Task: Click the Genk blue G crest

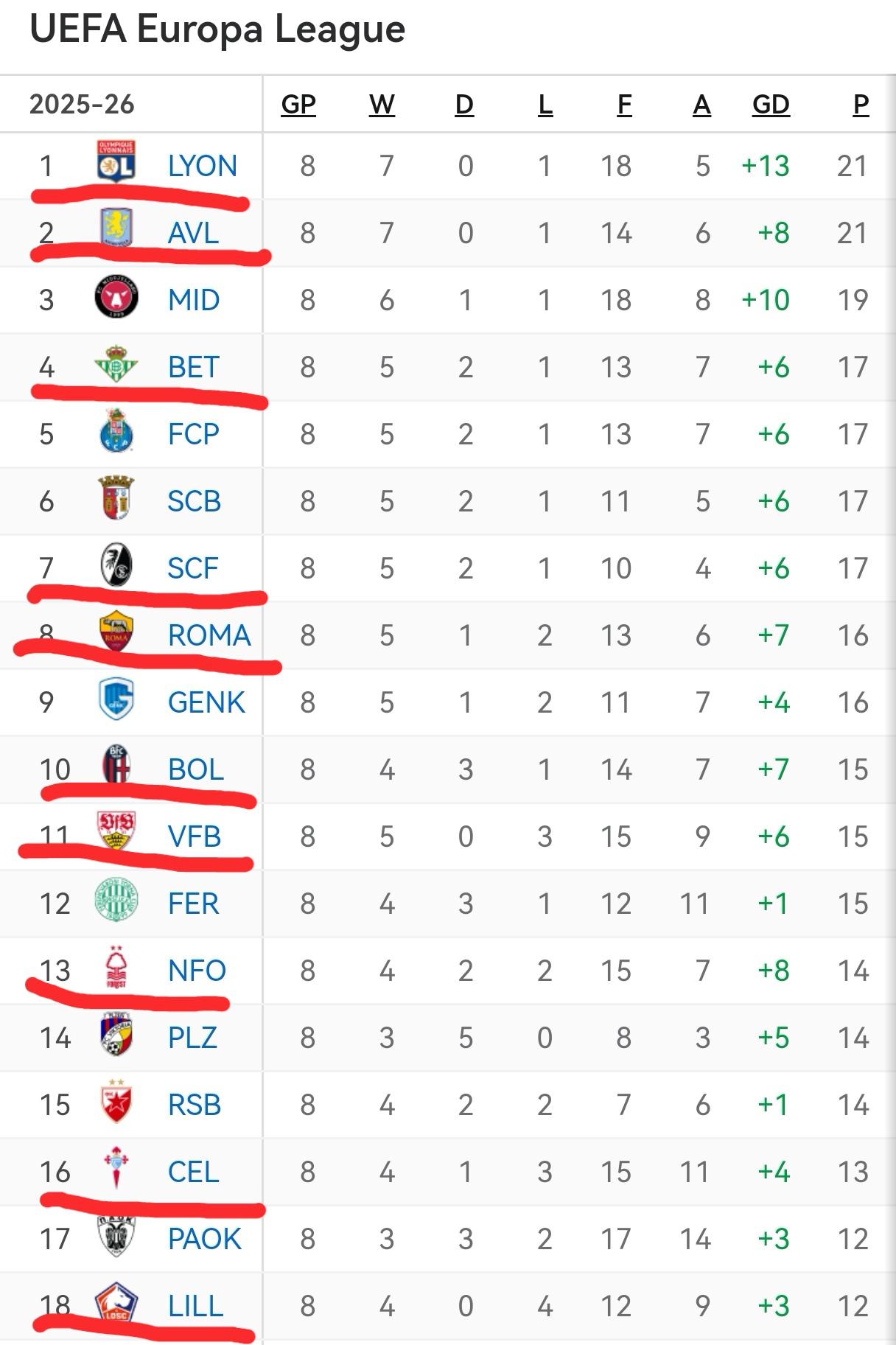Action: 116,699
